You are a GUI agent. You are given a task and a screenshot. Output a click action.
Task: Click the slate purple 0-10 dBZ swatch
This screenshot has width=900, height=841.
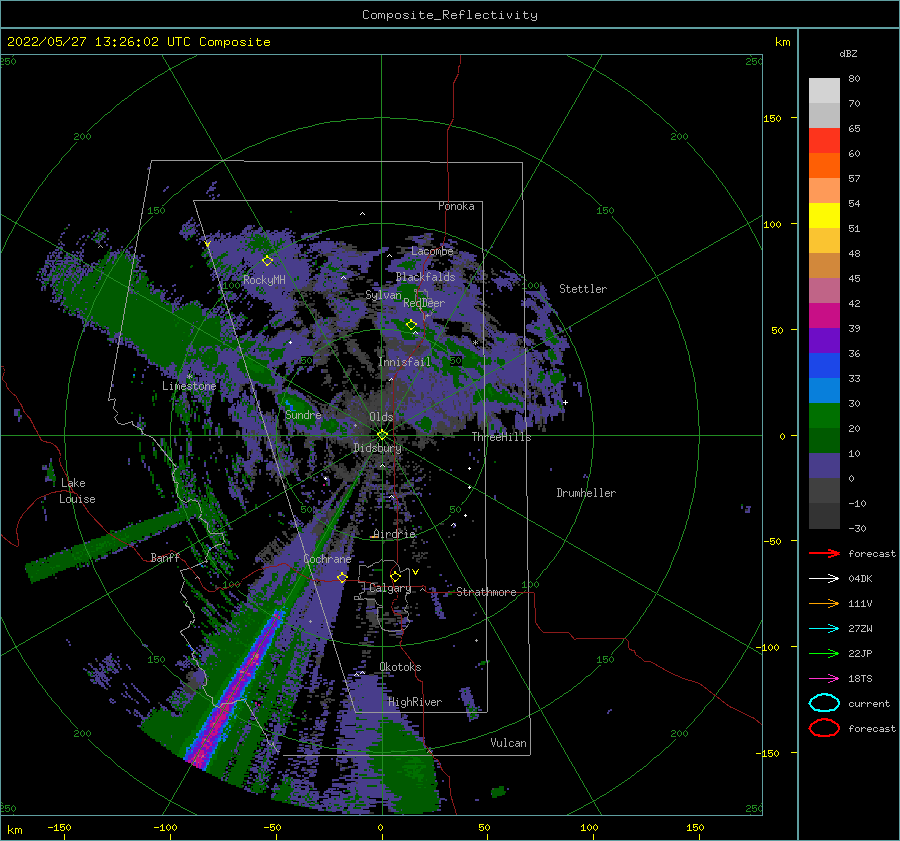[824, 466]
